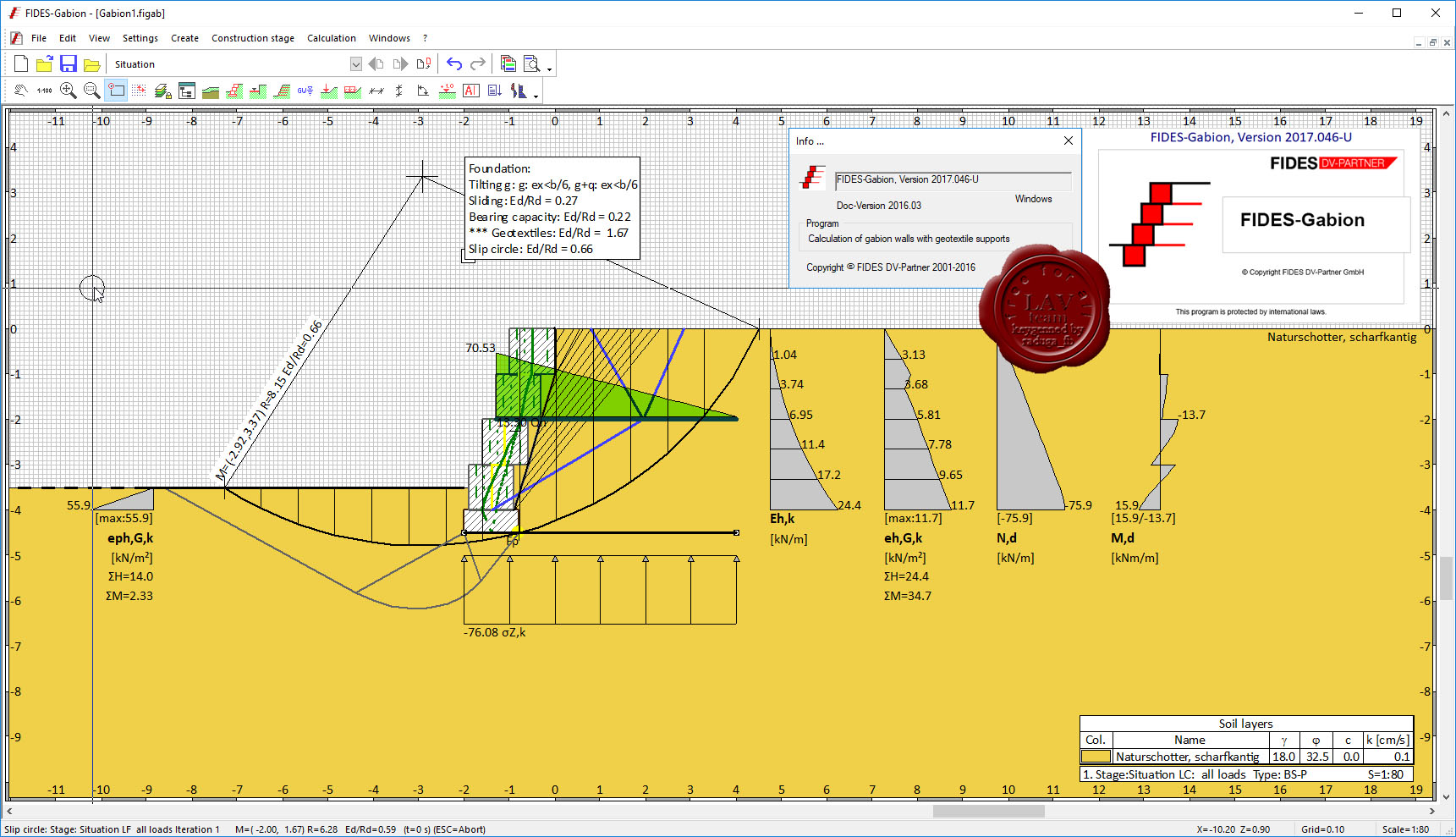
Task: Open the Calculation menu
Action: tap(332, 38)
